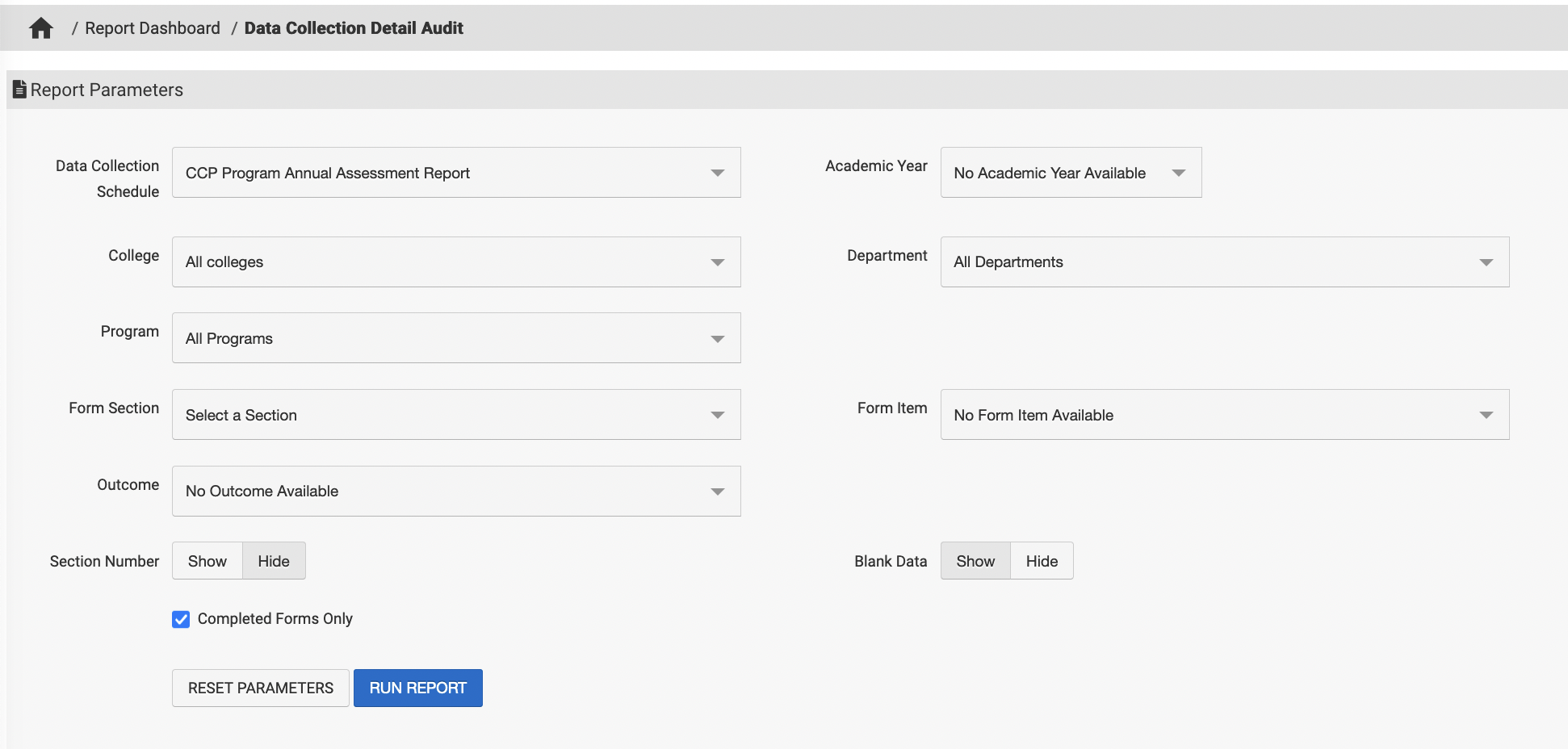Choose a section in Form Section dropdown

(455, 415)
